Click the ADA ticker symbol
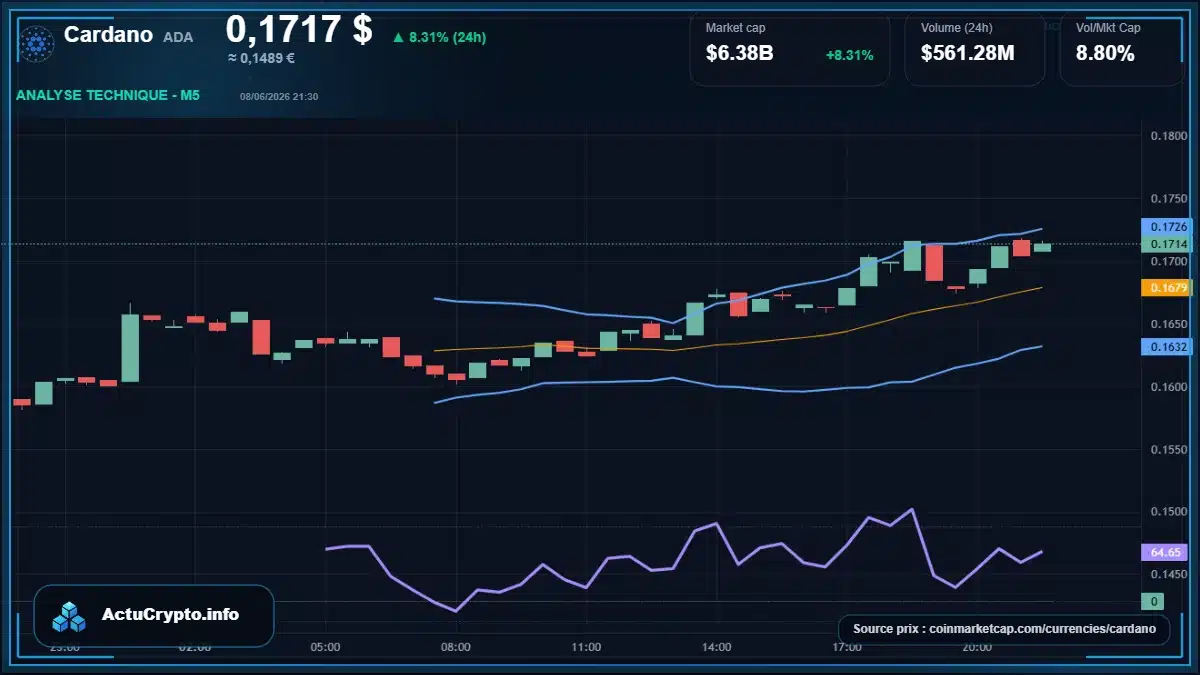Viewport: 1200px width, 675px height. coord(178,37)
